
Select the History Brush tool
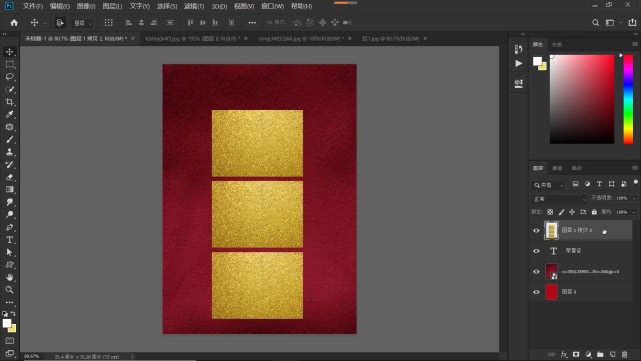tap(9, 165)
